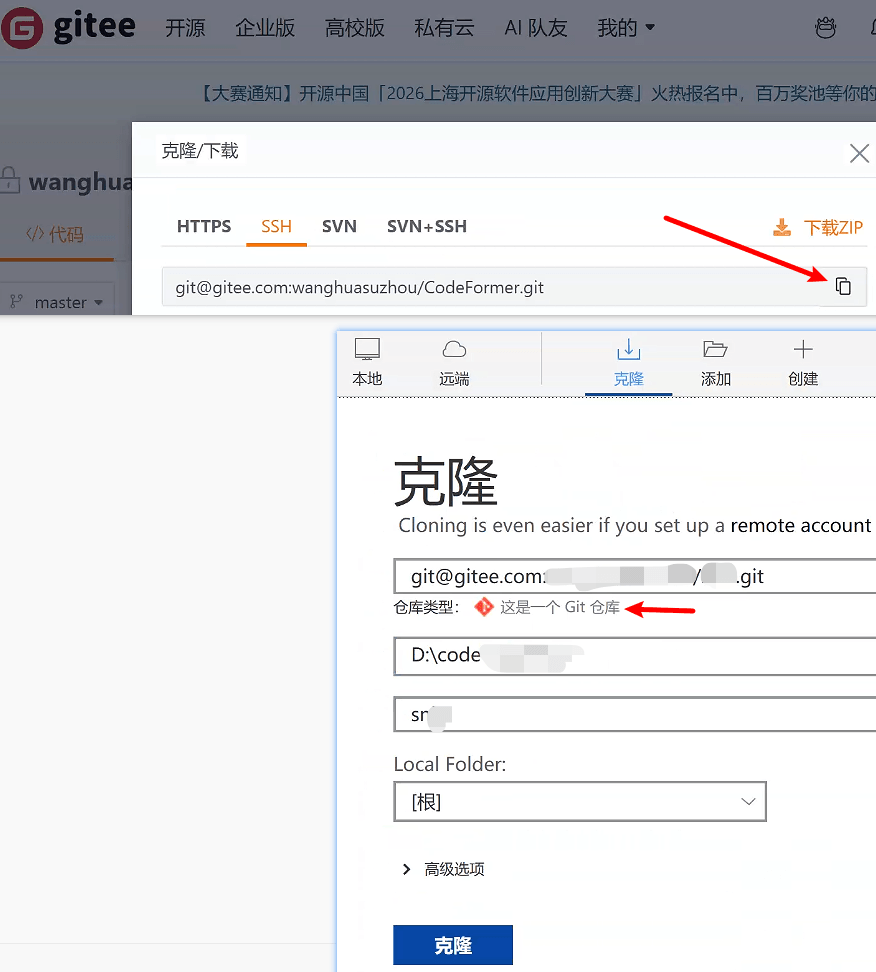Click the mascot icon in Gitee header
This screenshot has height=972, width=876.
tap(825, 27)
